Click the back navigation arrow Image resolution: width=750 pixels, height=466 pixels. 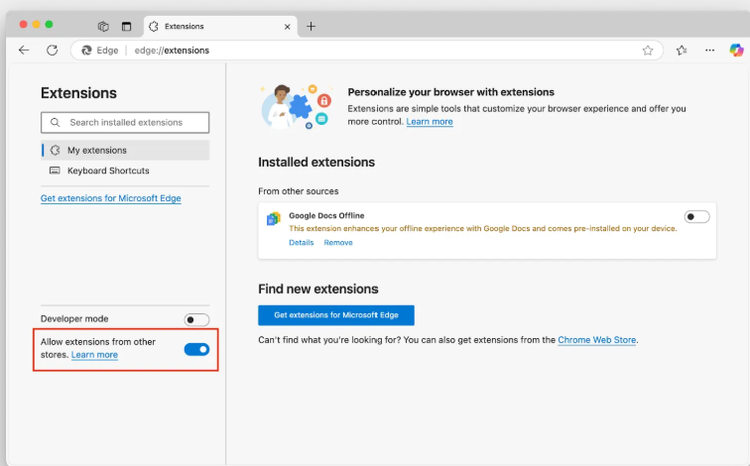click(x=24, y=50)
